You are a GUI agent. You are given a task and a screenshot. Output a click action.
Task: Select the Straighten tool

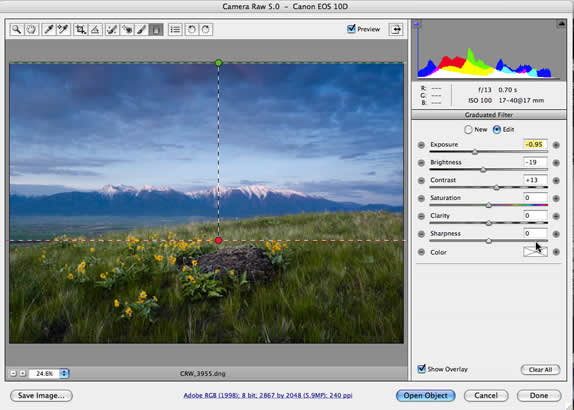(x=95, y=29)
